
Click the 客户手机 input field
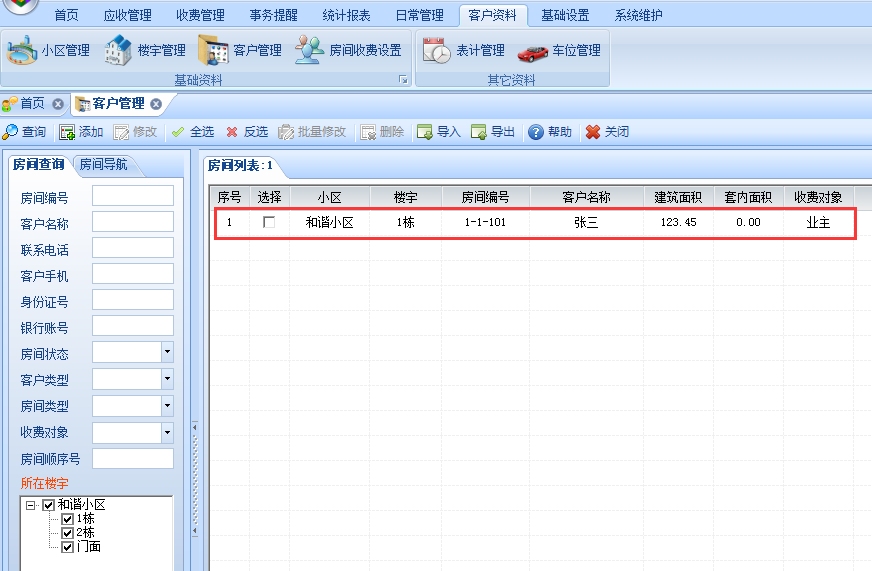[133, 274]
